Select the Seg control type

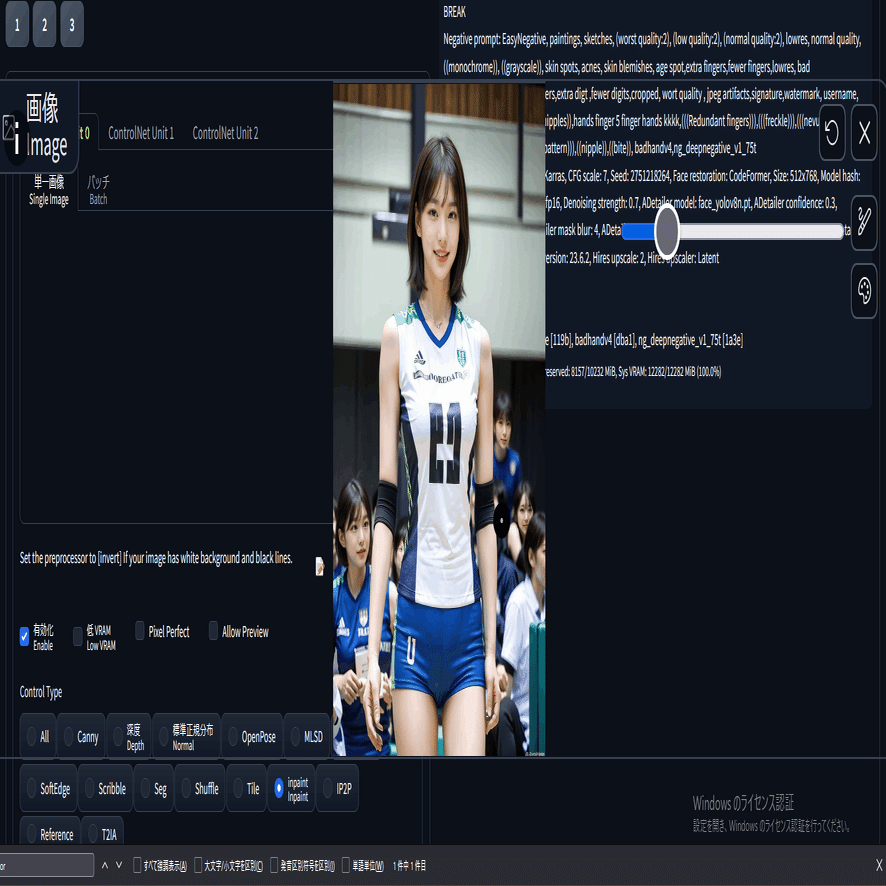click(154, 788)
